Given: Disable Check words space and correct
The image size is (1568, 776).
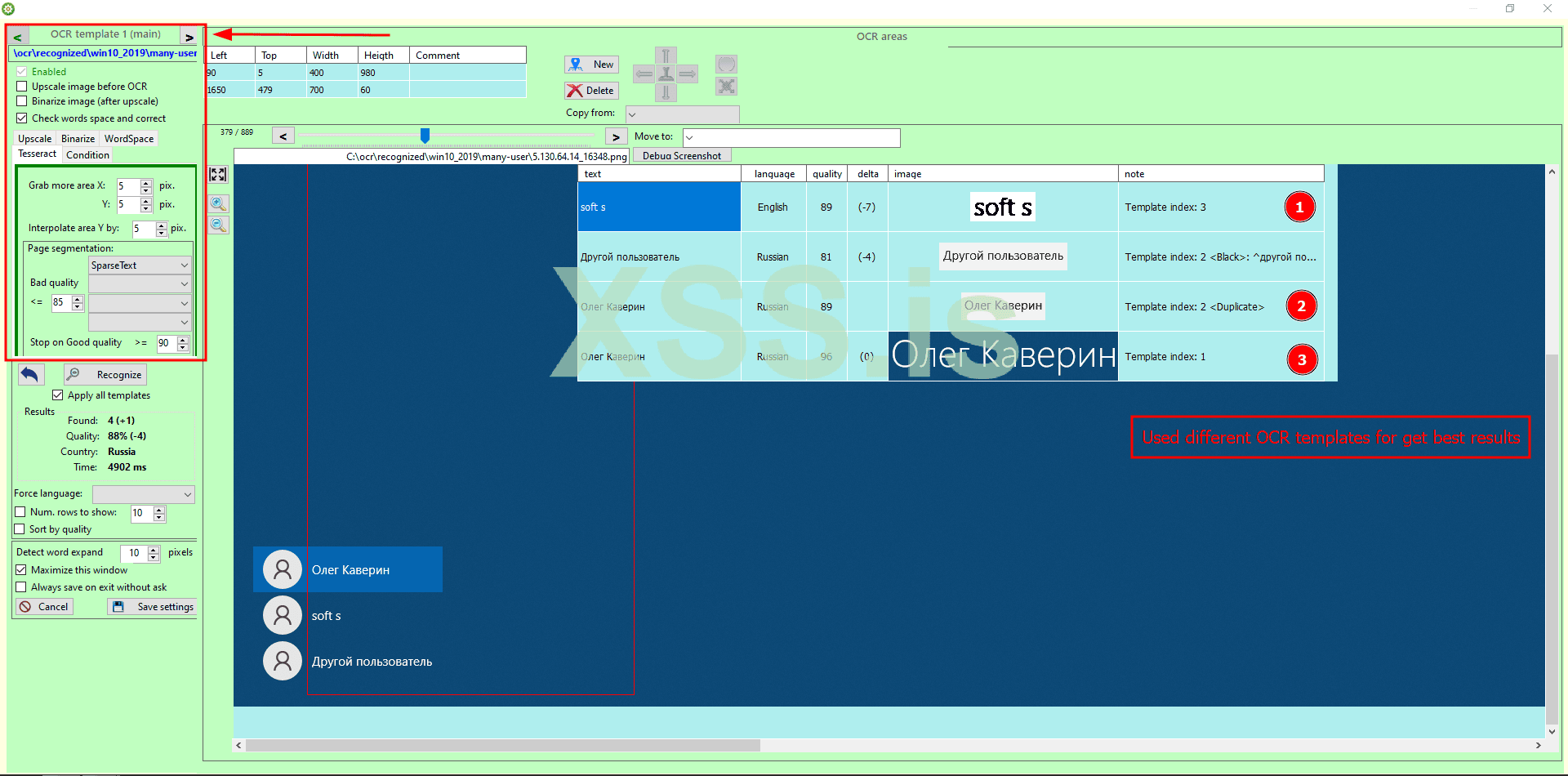Looking at the screenshot, I should tap(21, 118).
